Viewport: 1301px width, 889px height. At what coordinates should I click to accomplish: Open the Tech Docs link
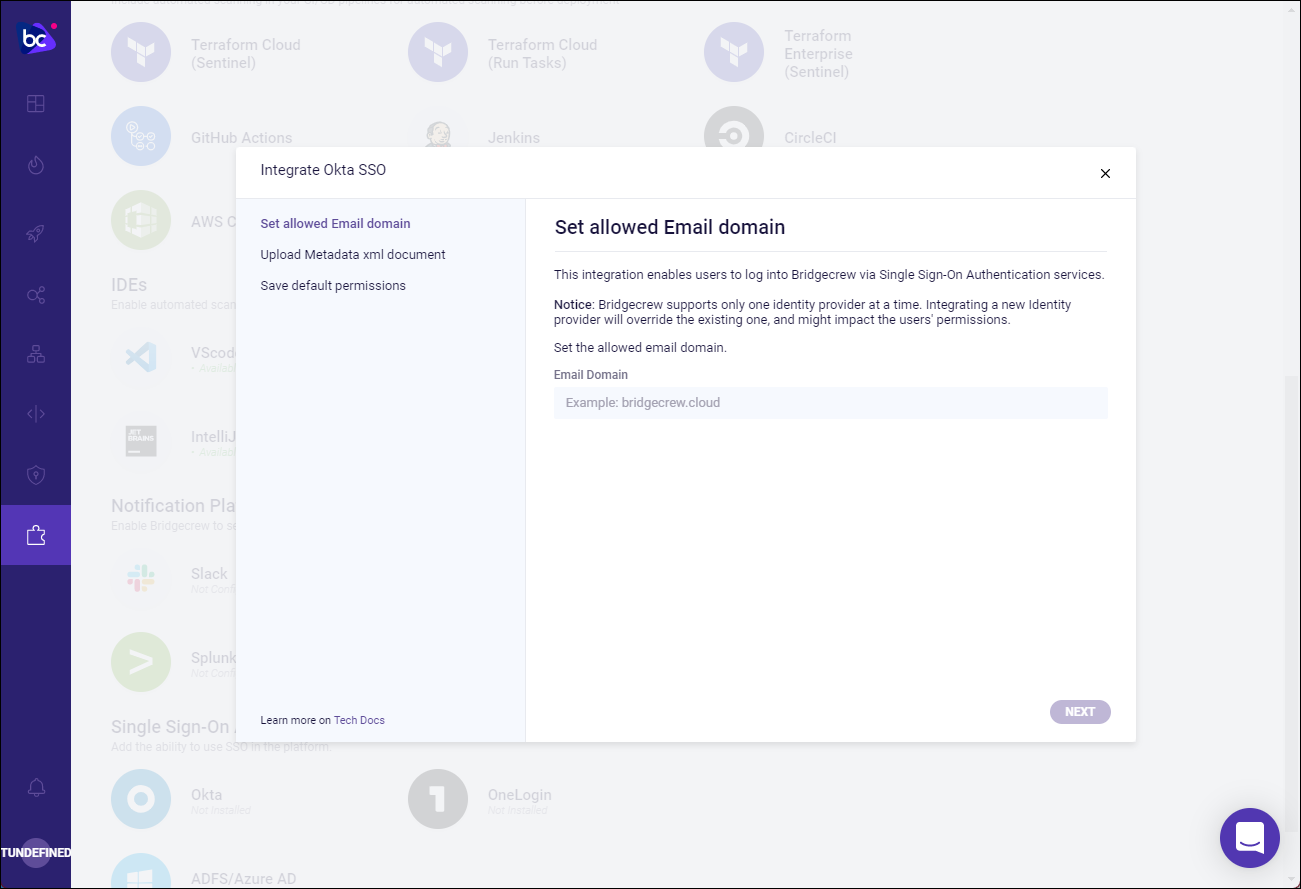click(359, 720)
